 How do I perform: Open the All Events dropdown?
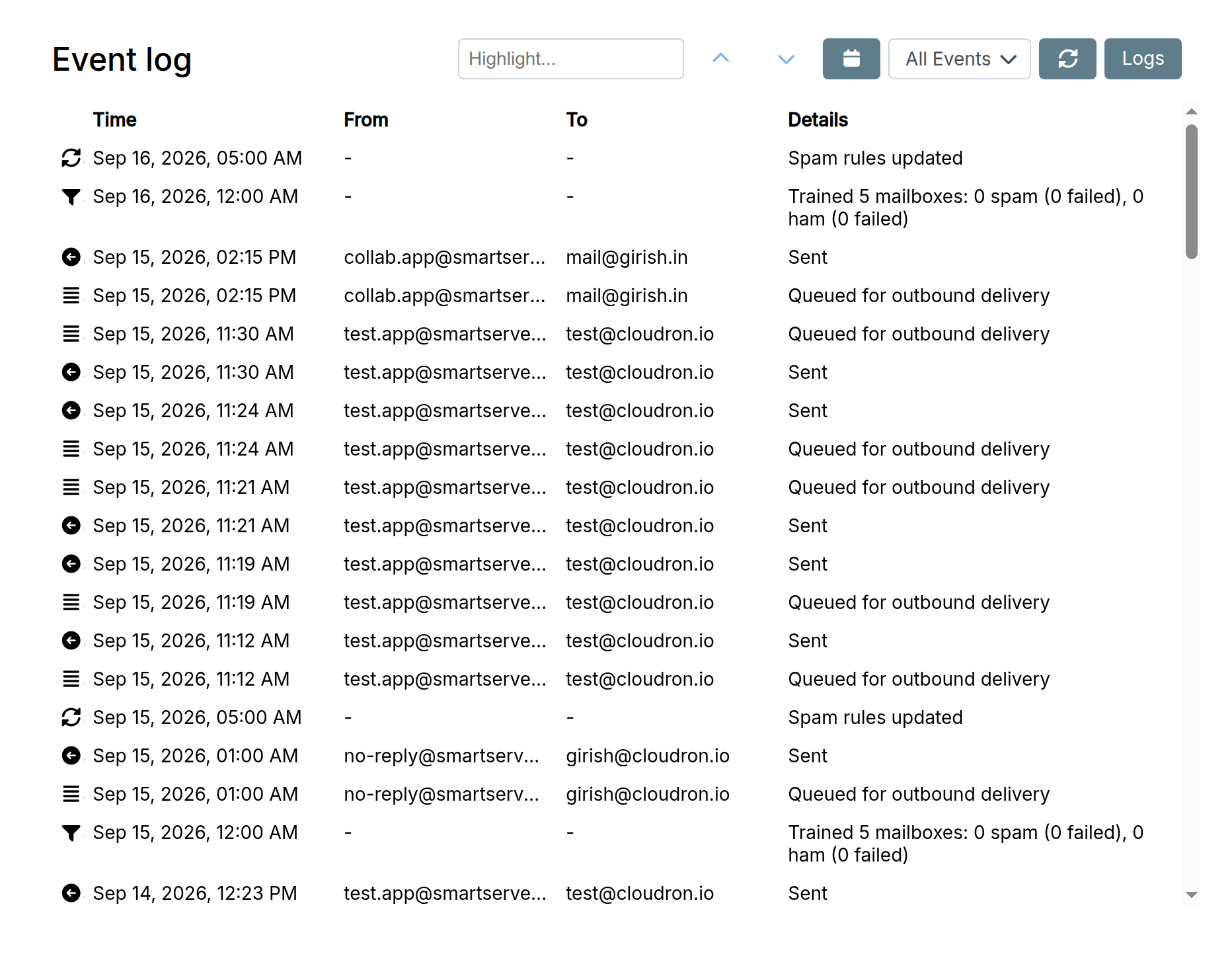click(x=959, y=59)
